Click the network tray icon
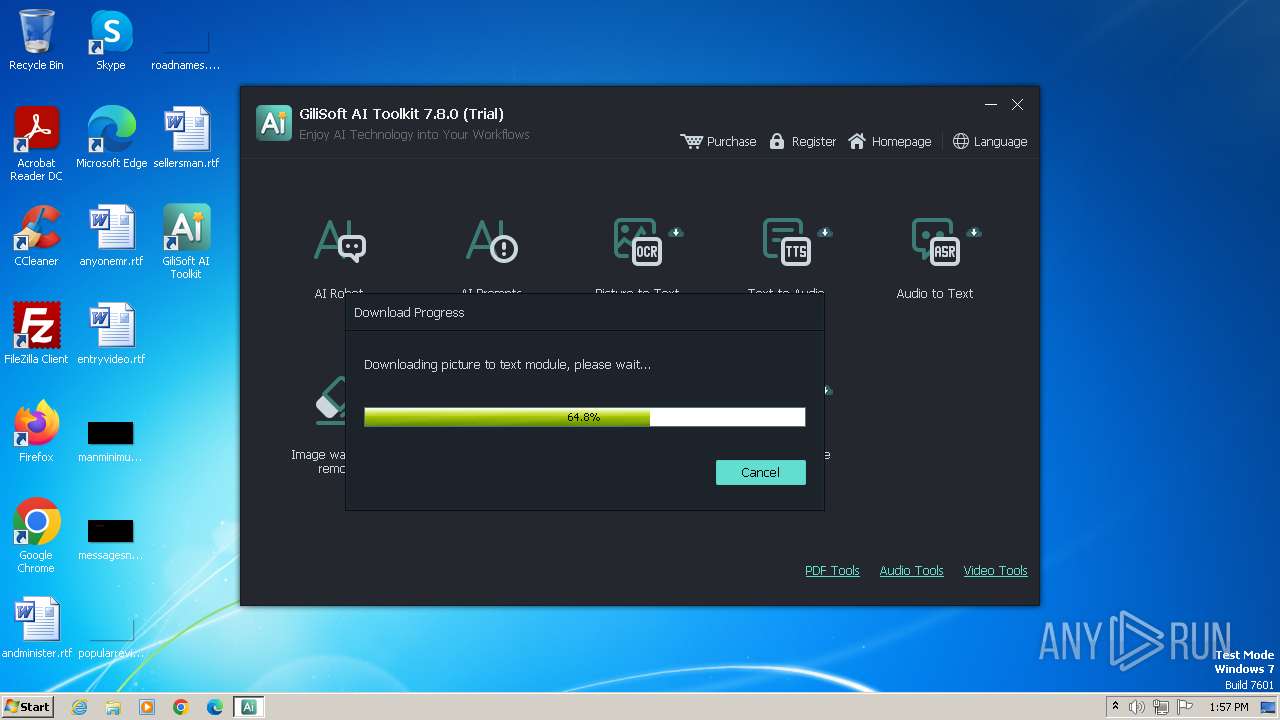This screenshot has height=720, width=1280. (1161, 707)
